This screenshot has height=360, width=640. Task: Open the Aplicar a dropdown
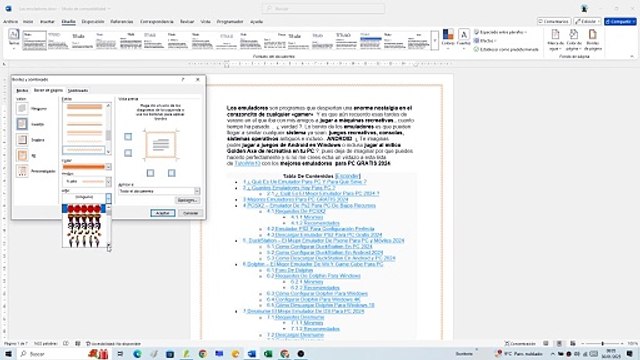click(197, 191)
